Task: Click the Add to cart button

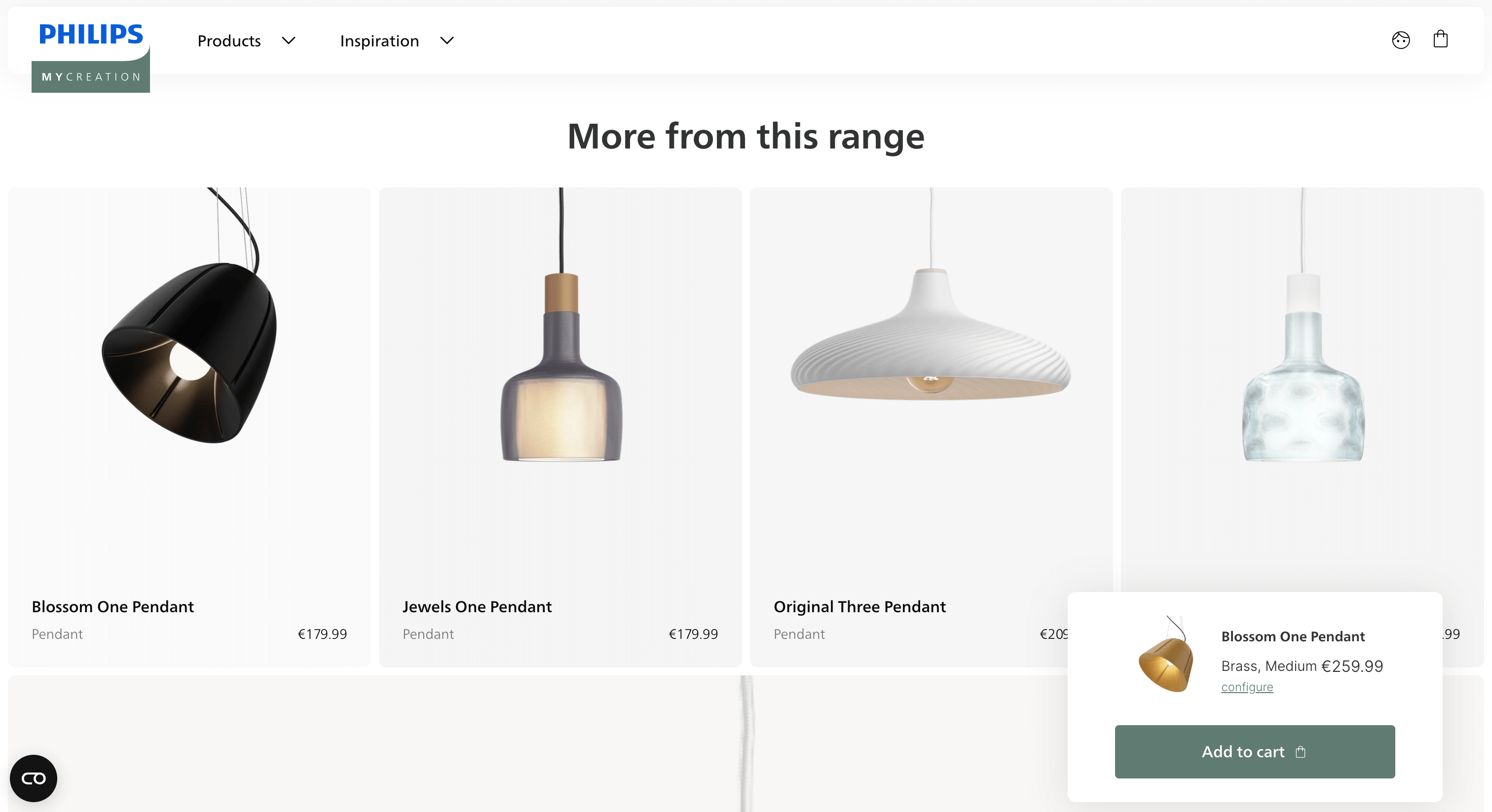Action: click(x=1254, y=752)
